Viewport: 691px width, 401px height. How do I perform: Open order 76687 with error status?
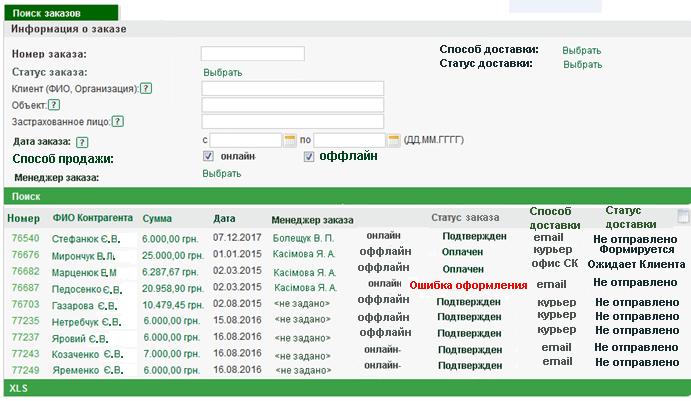pos(25,287)
